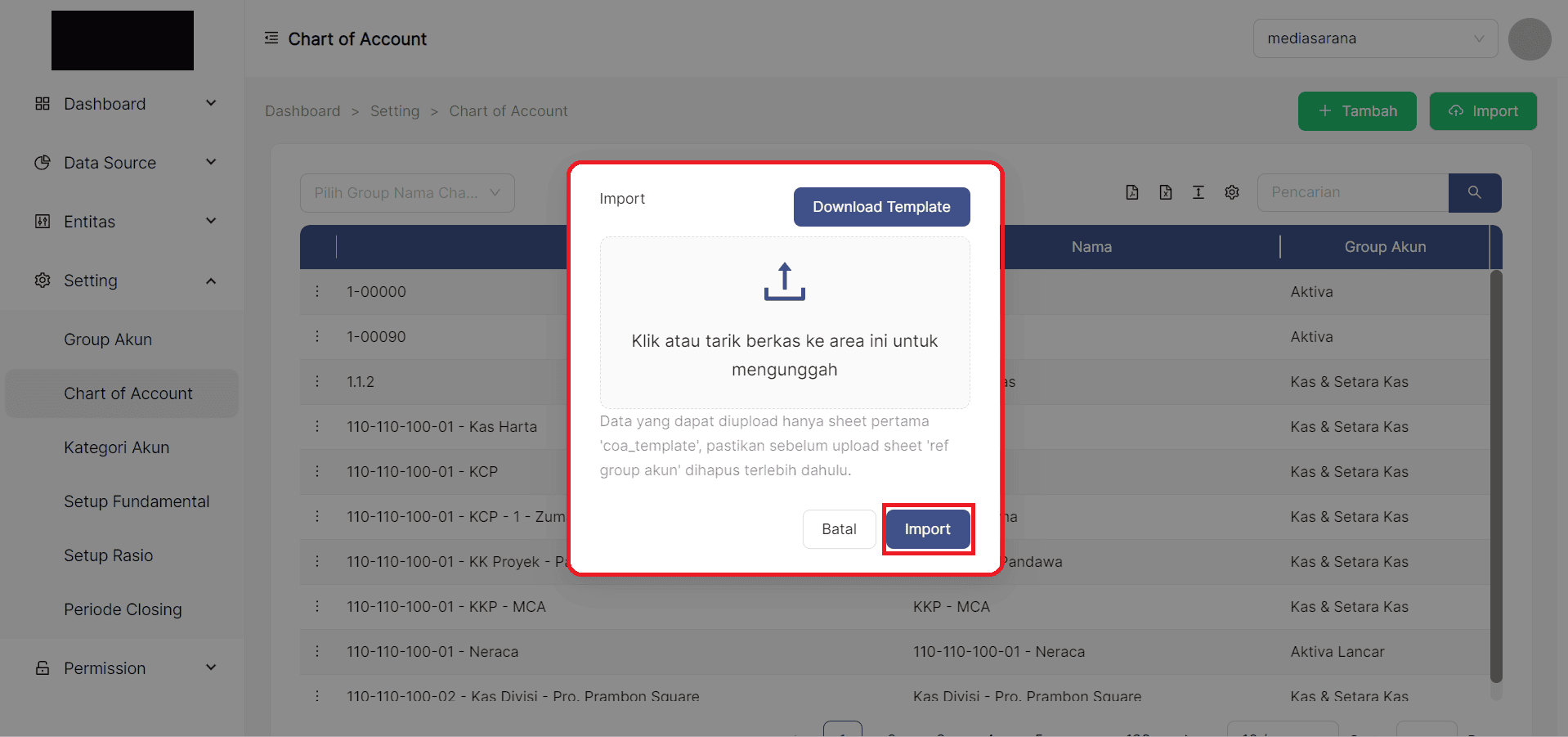Click the Pencarian search field

click(x=1352, y=192)
